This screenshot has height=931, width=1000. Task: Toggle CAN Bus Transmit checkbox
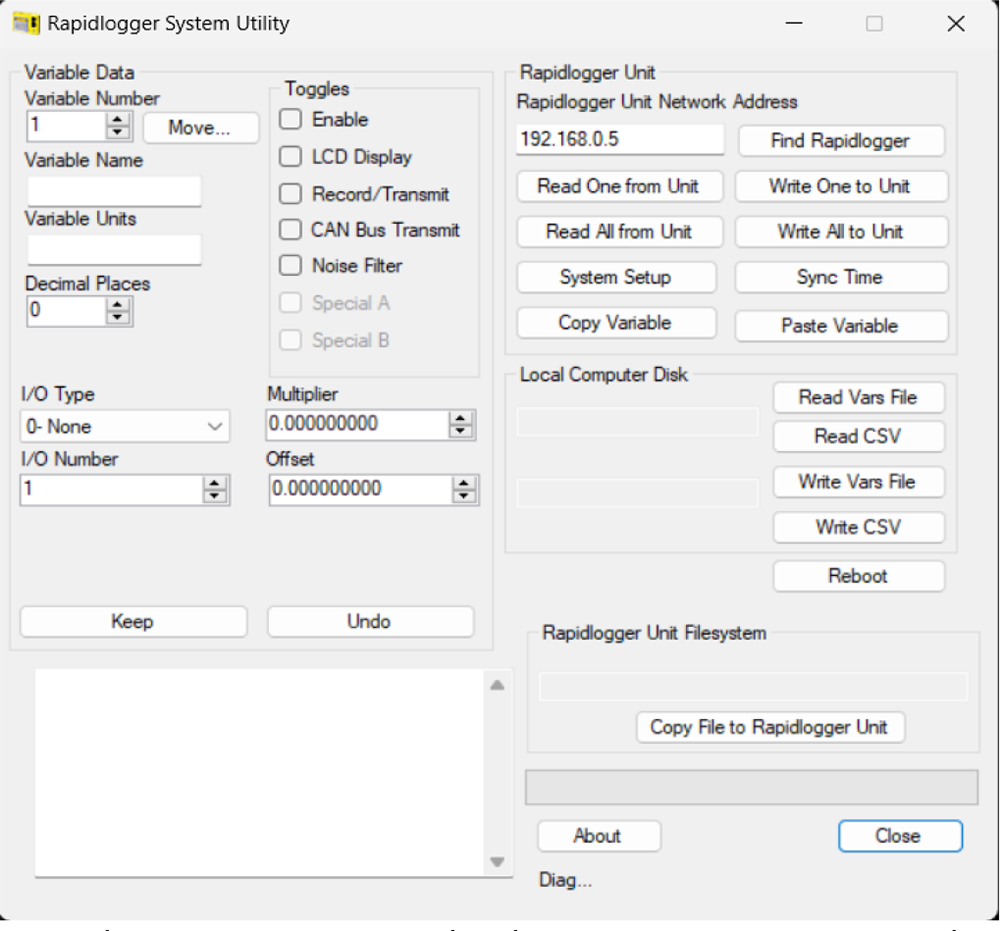pyautogui.click(x=291, y=230)
